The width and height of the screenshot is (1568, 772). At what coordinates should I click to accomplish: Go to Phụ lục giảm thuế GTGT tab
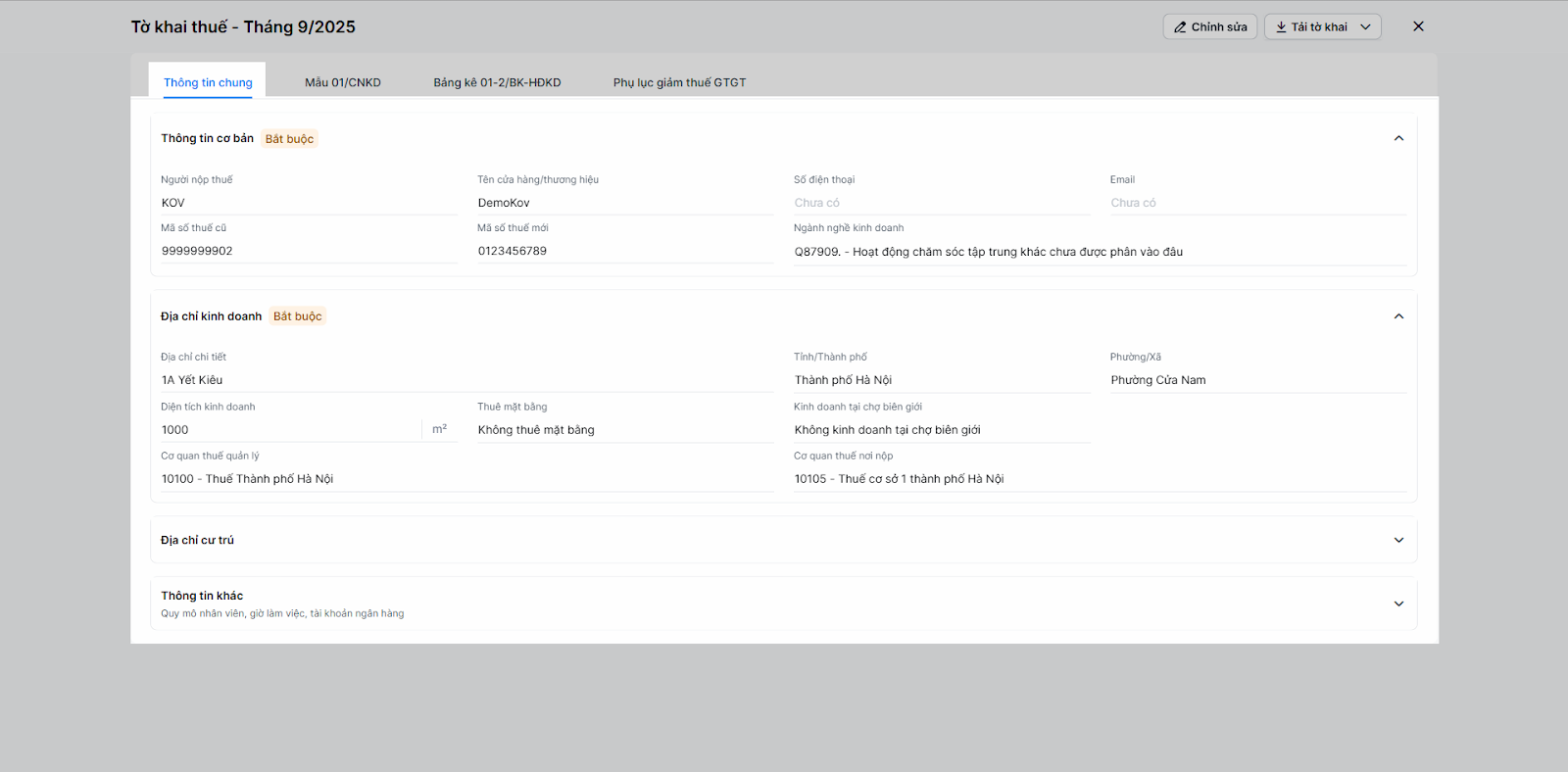679,82
